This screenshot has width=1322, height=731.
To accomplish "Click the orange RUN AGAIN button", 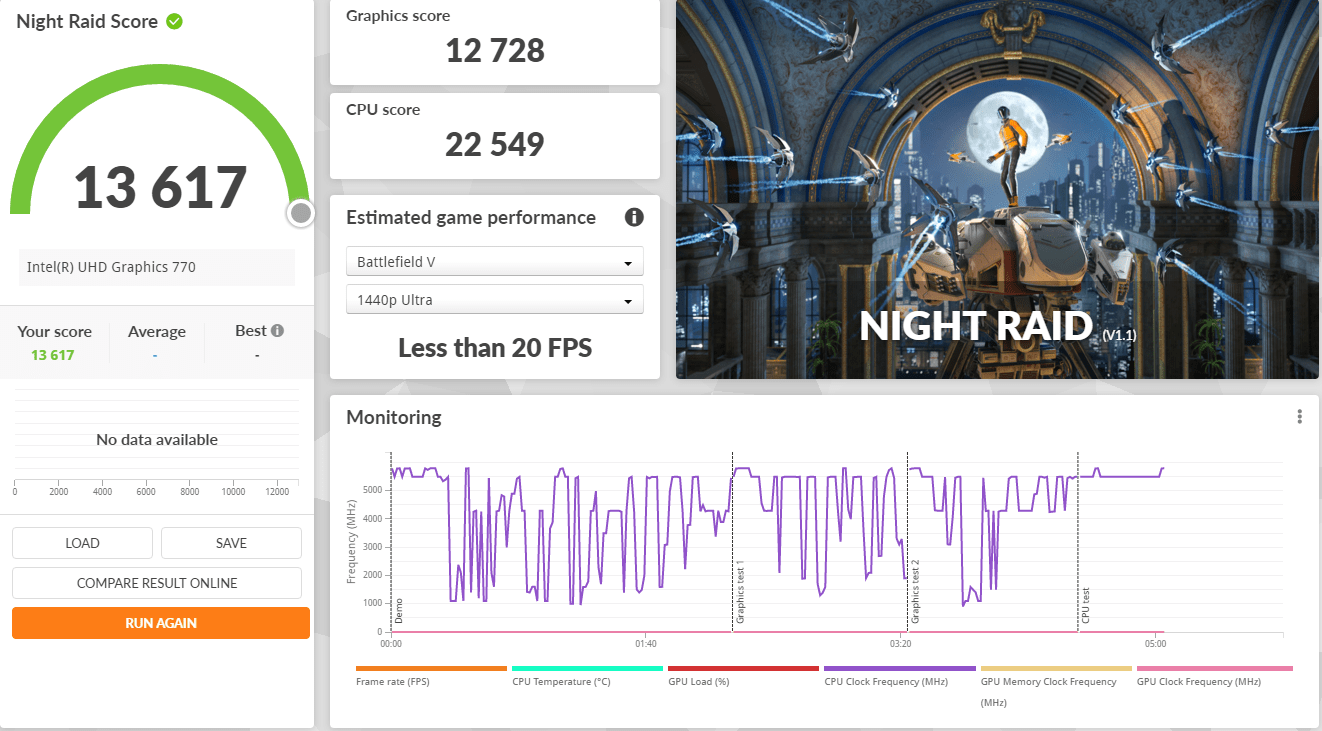I will pyautogui.click(x=161, y=623).
